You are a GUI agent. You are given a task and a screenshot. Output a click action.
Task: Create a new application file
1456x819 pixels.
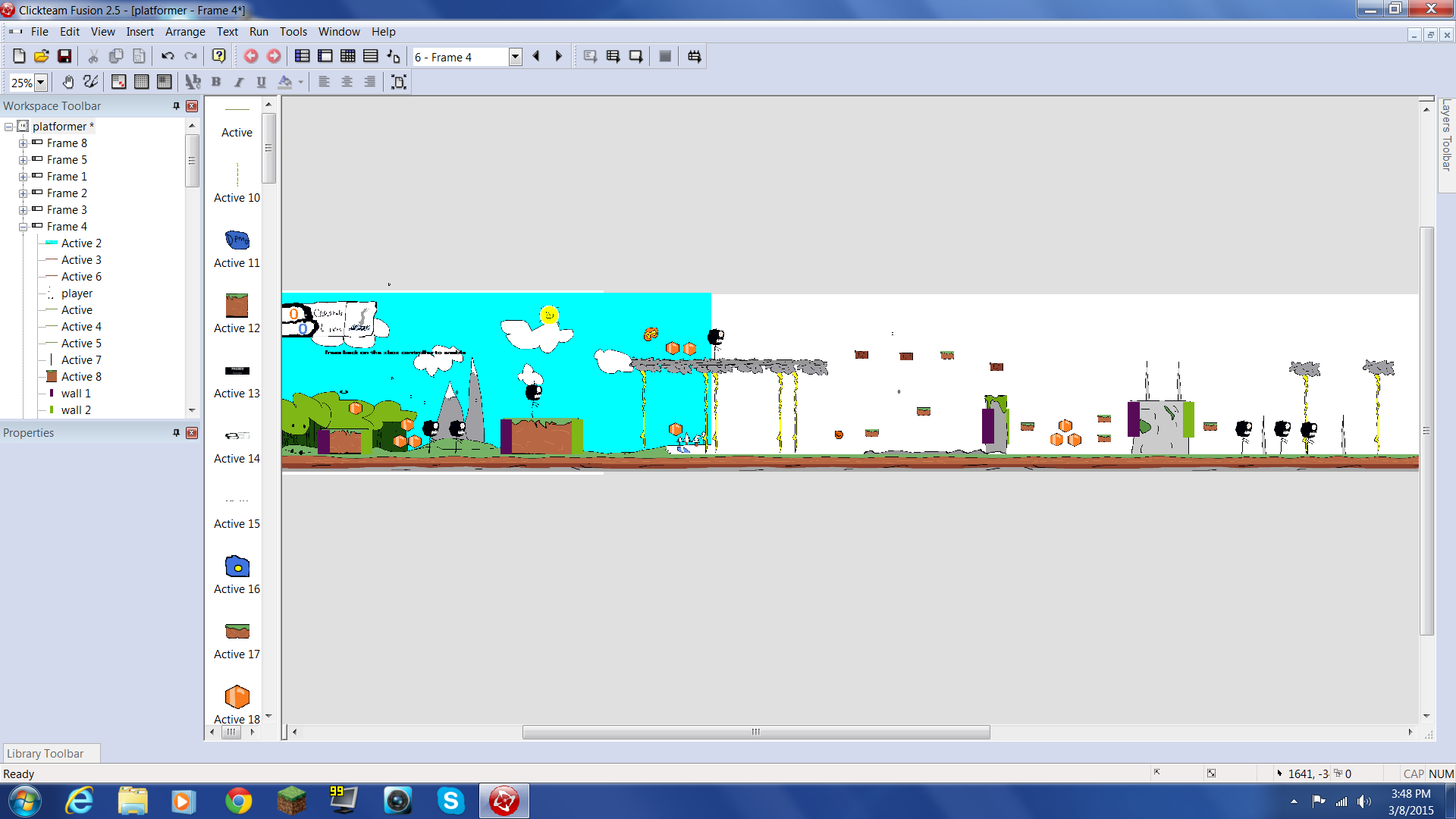[19, 56]
